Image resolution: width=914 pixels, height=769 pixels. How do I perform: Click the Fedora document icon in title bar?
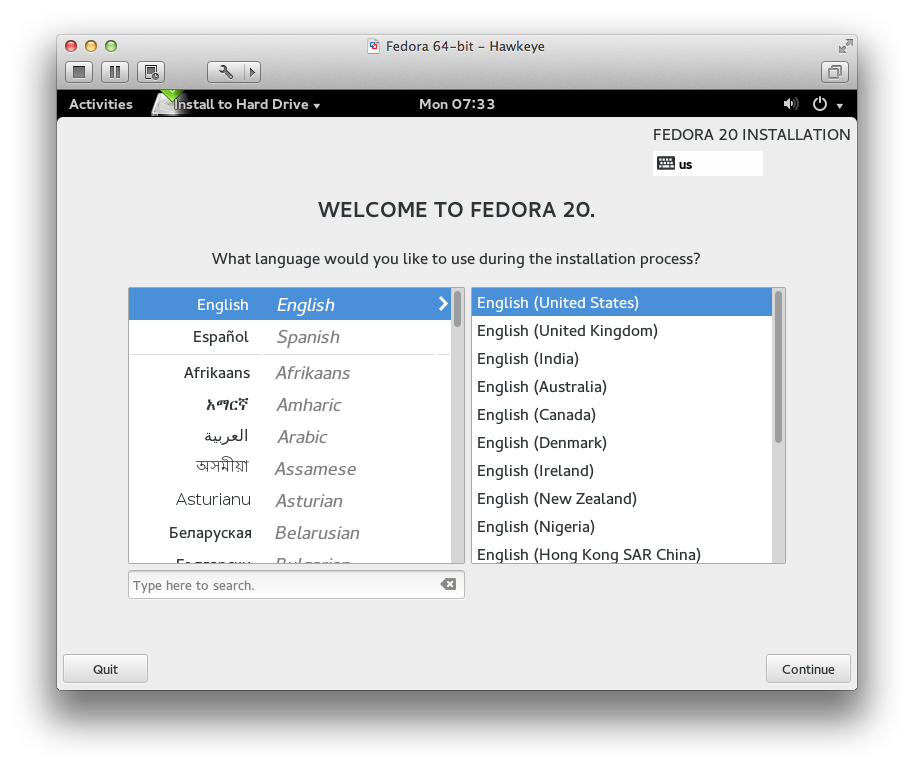tap(374, 46)
